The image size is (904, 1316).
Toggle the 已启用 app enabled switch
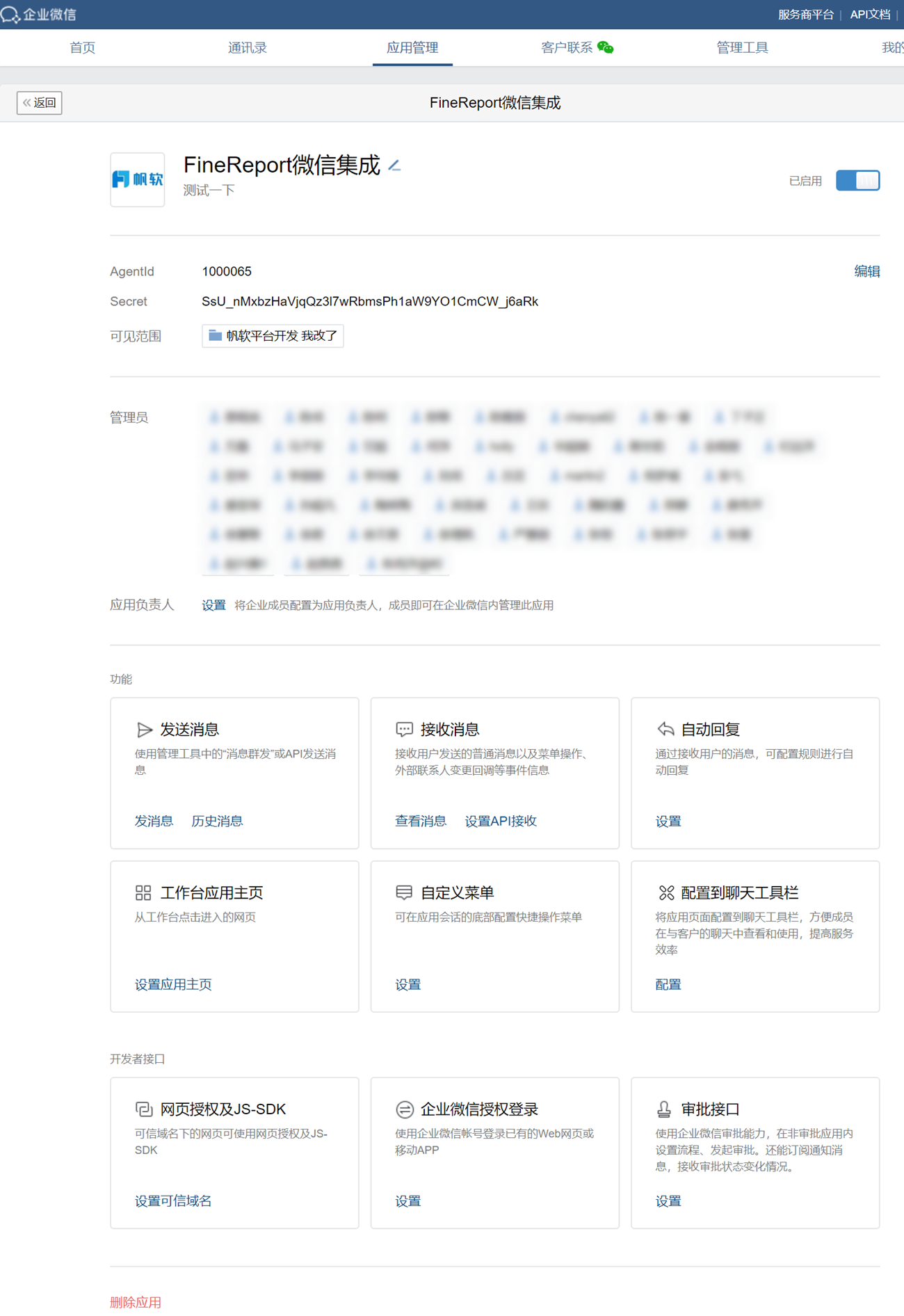[857, 181]
